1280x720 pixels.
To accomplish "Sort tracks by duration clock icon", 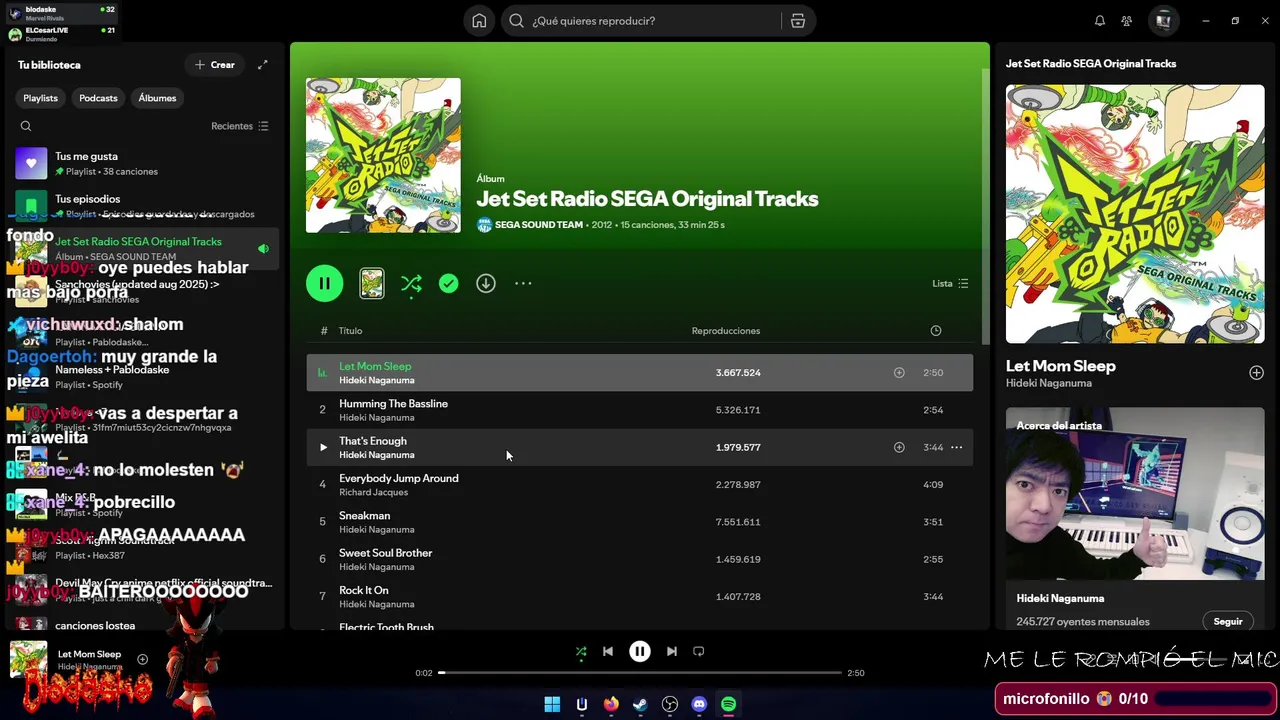I will (x=936, y=331).
